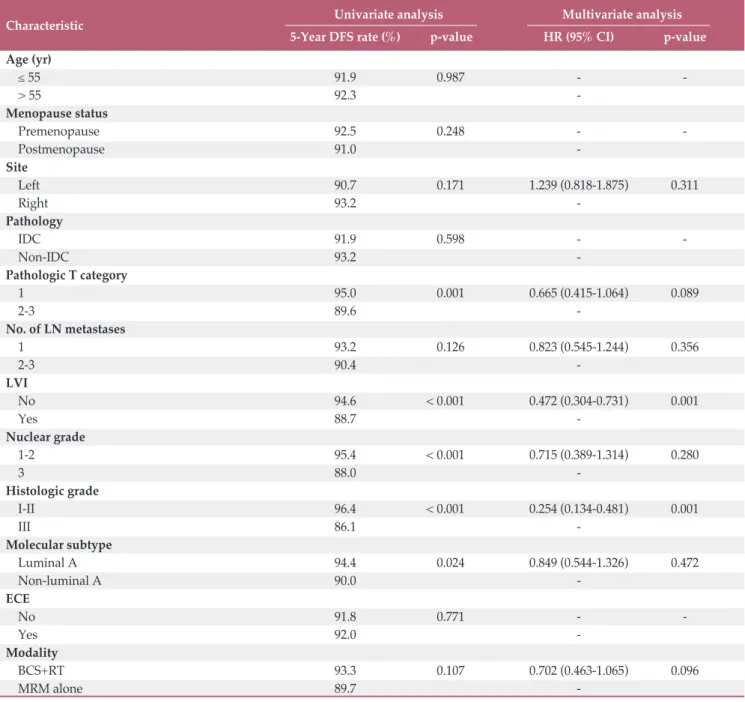Click the multivariate p-value 0.472
Viewport: 745px width, 702px height.
tap(685, 563)
